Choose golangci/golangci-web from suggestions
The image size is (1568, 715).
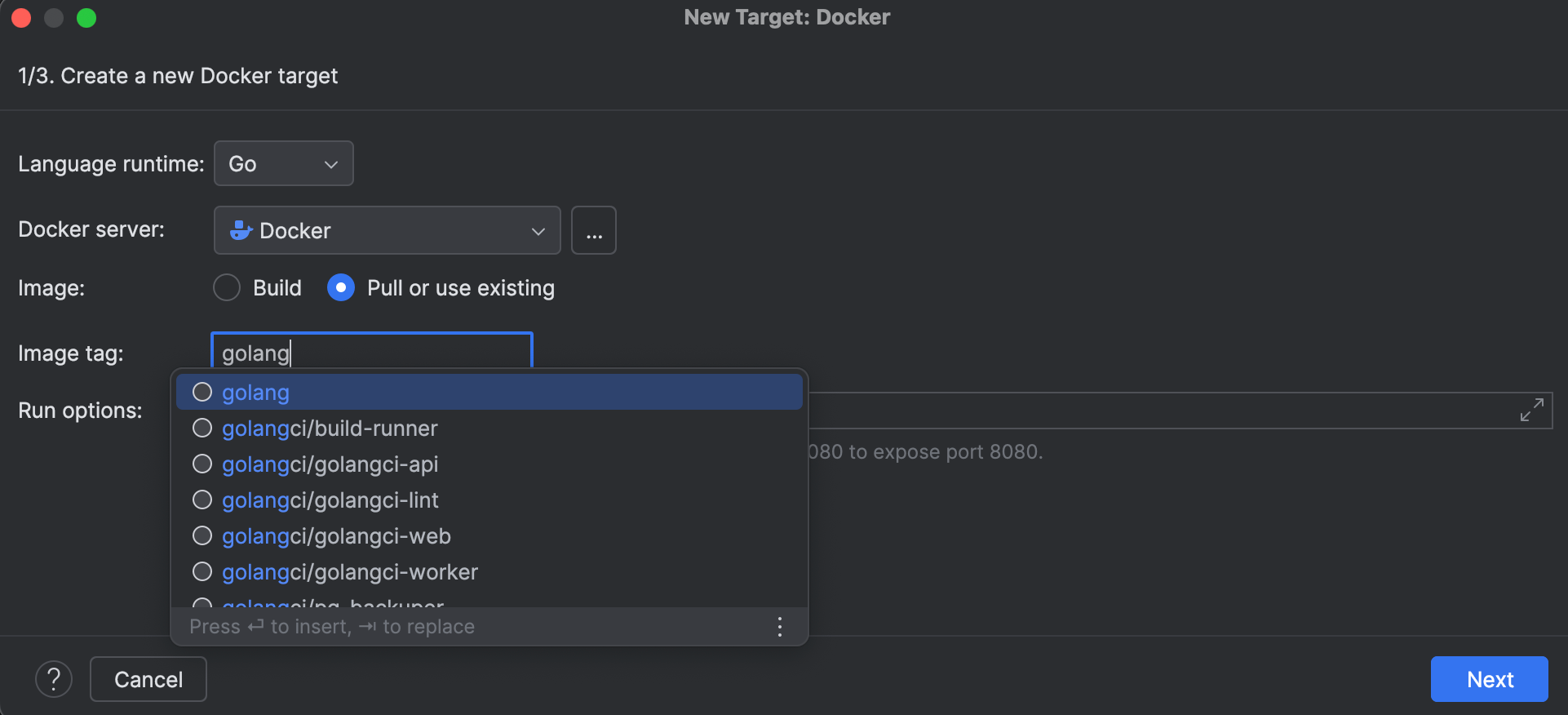point(336,536)
